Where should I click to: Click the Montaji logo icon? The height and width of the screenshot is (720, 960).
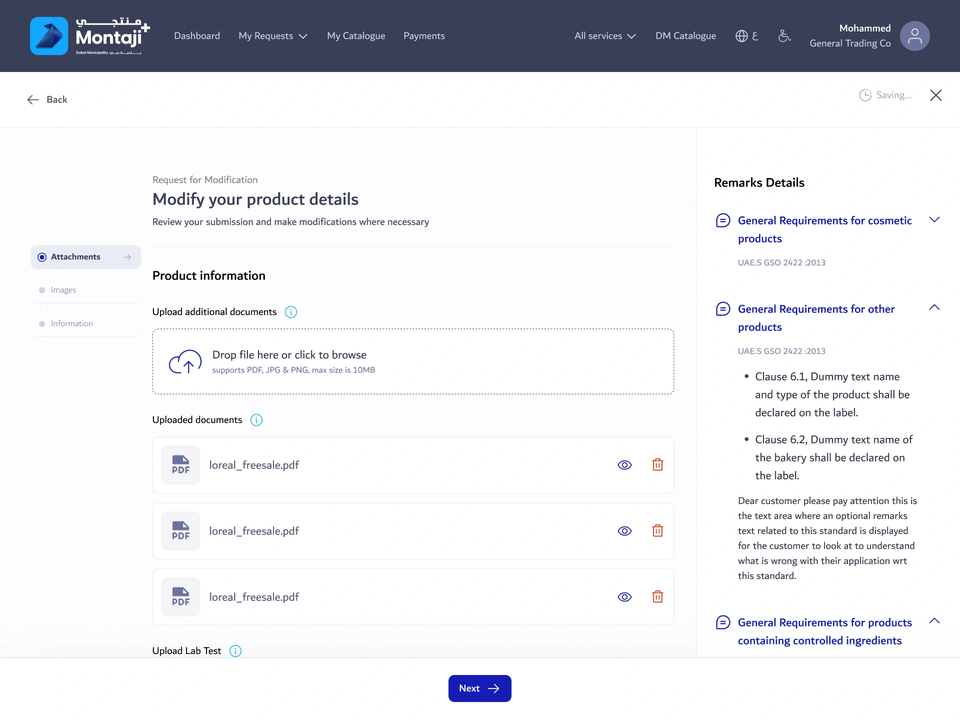49,36
